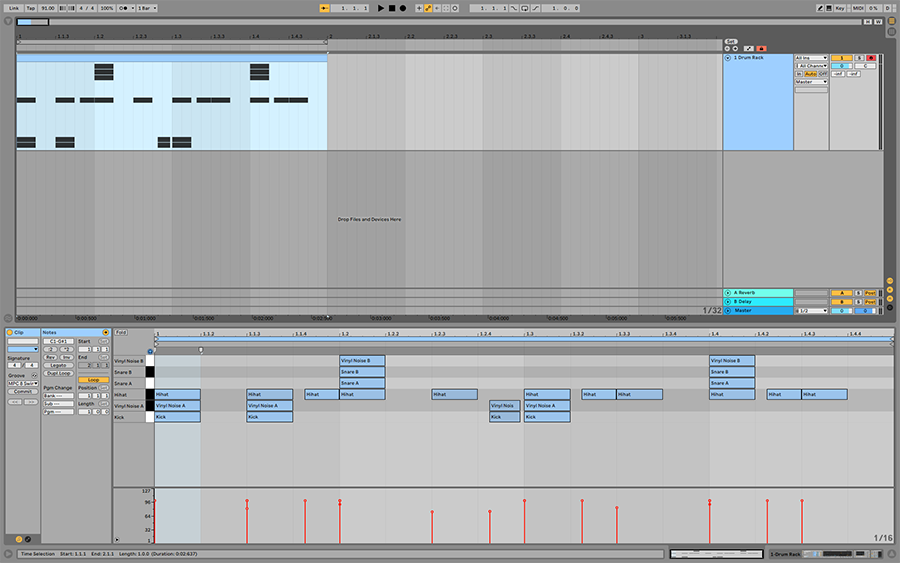This screenshot has height=563, width=900.
Task: Toggle Draw Mode pencil icon
Action: (820, 8)
